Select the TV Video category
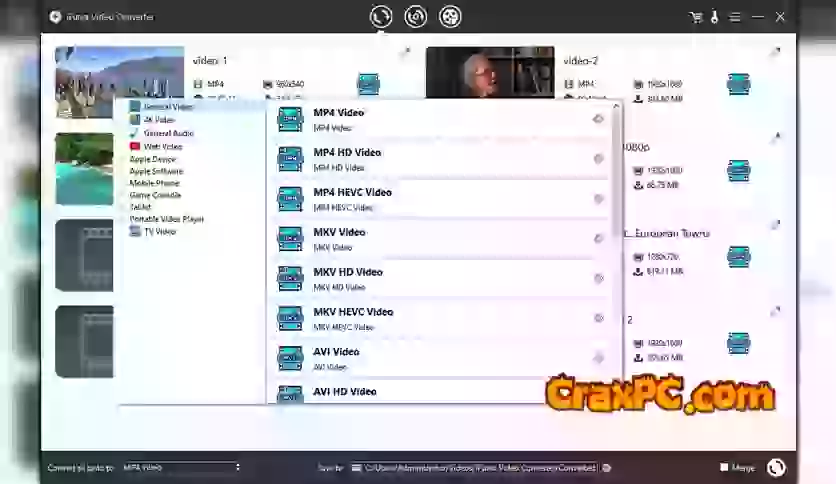Screen dimensions: 836x484 159,231
